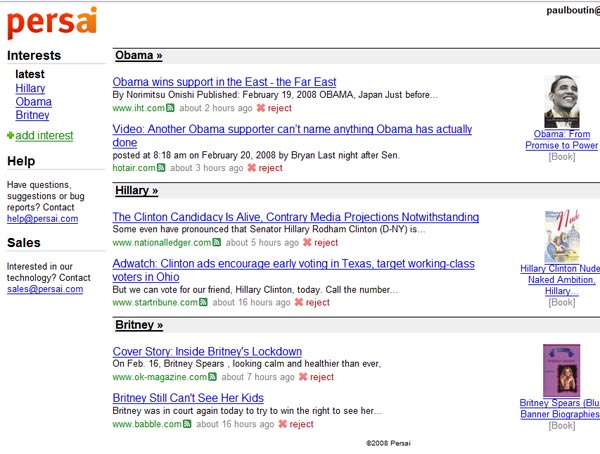The width and height of the screenshot is (600, 454).
Task: Click the RSS icon beside www.startribune.com
Action: pyautogui.click(x=203, y=302)
